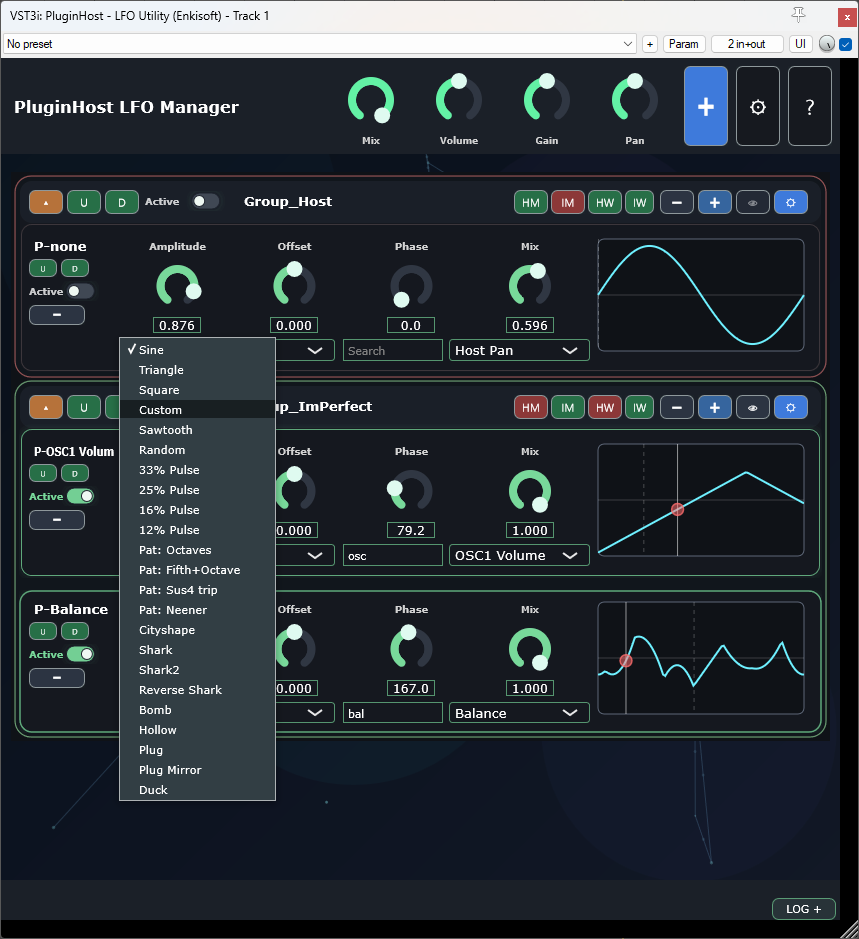Click Group_Host blue plus button
Viewport: 859px width, 939px height.
pyautogui.click(x=715, y=202)
